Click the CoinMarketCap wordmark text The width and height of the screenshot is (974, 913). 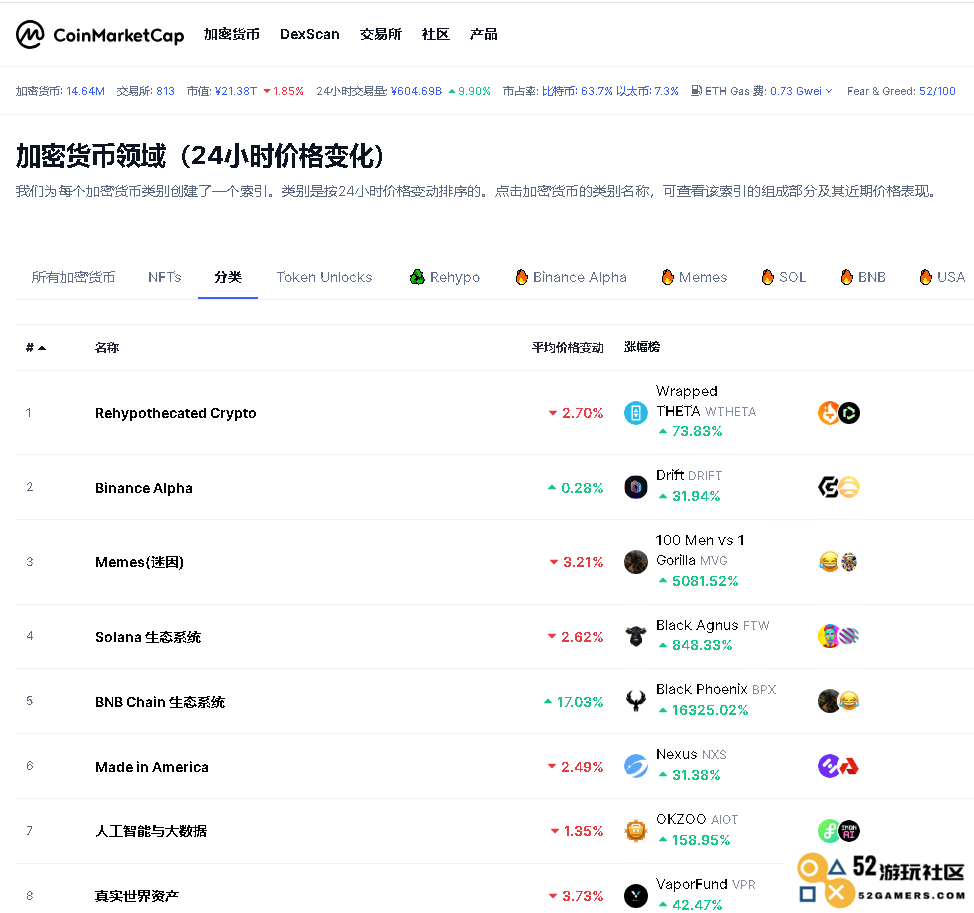pyautogui.click(x=119, y=35)
